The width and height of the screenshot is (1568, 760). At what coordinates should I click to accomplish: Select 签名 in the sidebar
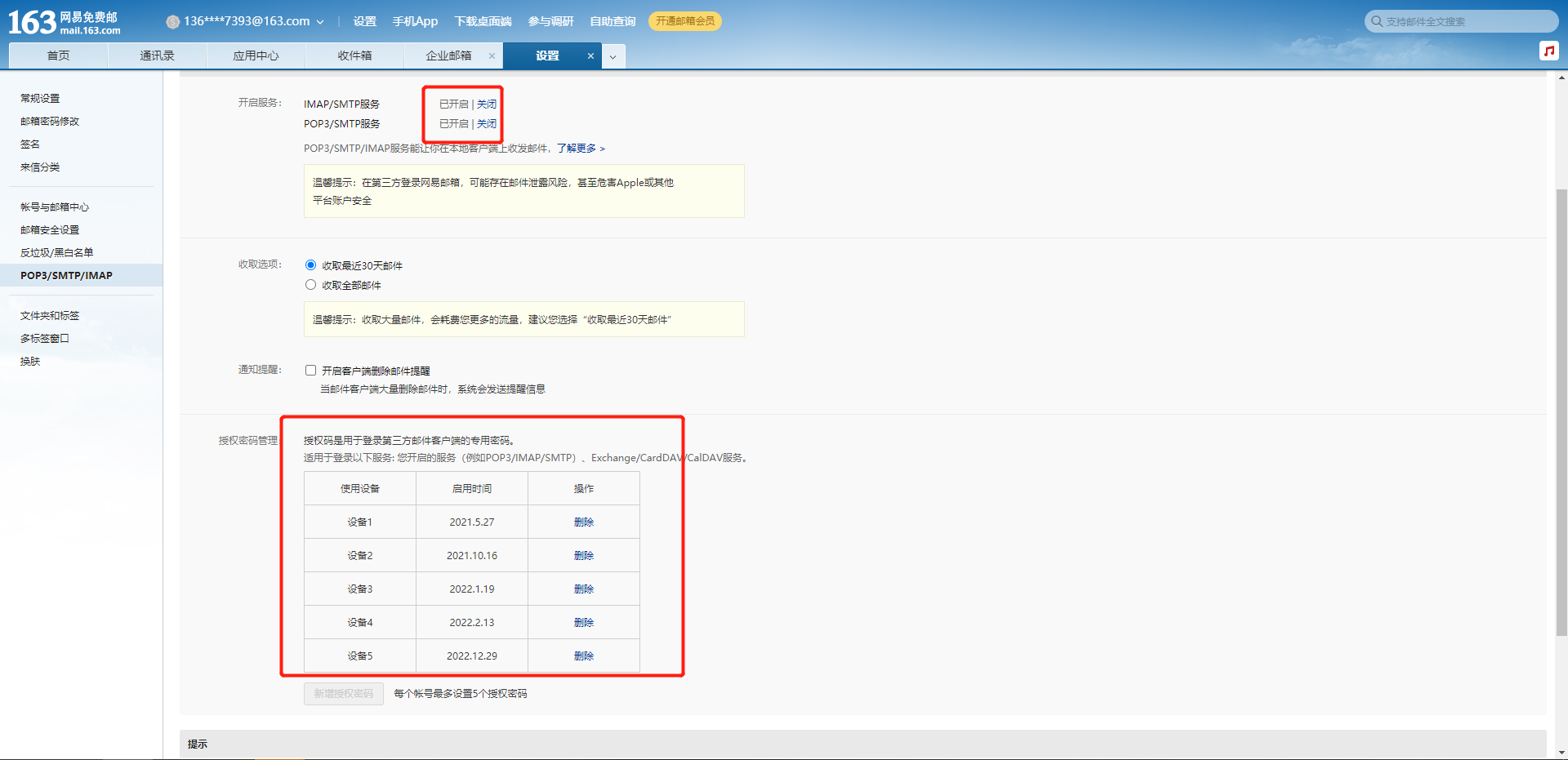pyautogui.click(x=30, y=144)
